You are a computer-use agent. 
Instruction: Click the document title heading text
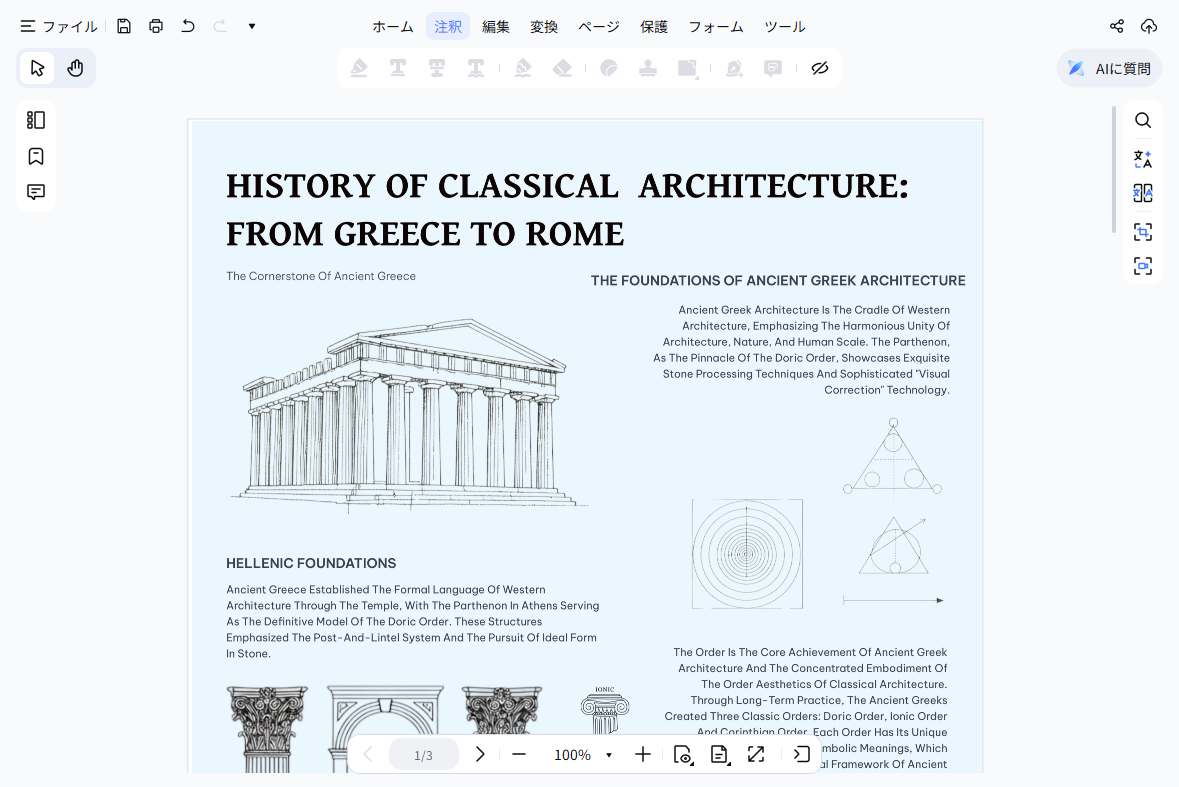coord(568,210)
